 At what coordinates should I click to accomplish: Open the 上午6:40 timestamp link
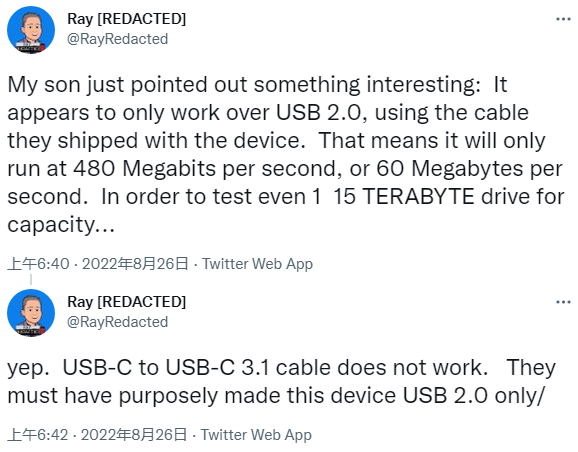tap(38, 264)
